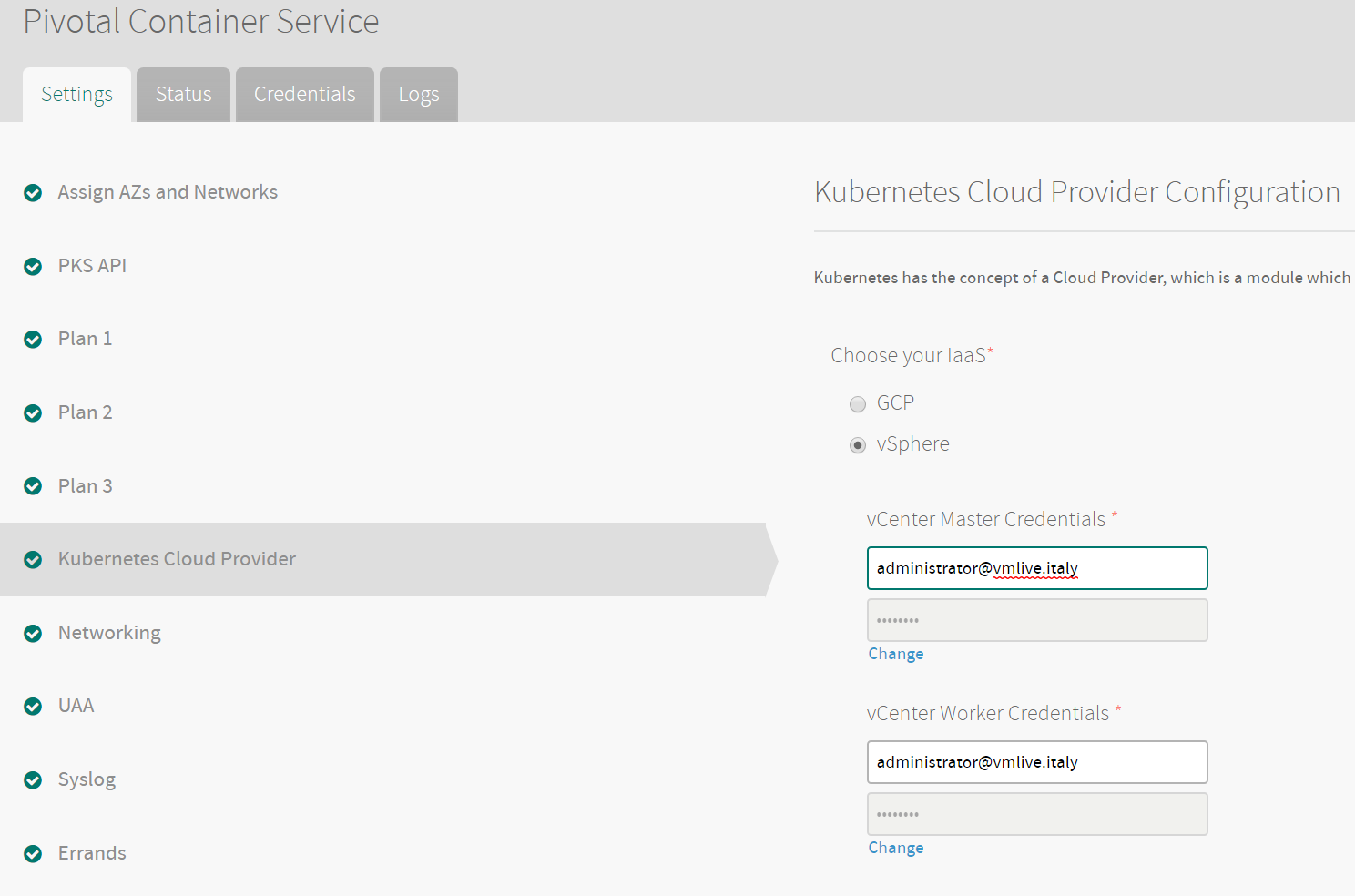1355x896 pixels.
Task: Click the green checkmark beside UAA
Action: coord(33,707)
